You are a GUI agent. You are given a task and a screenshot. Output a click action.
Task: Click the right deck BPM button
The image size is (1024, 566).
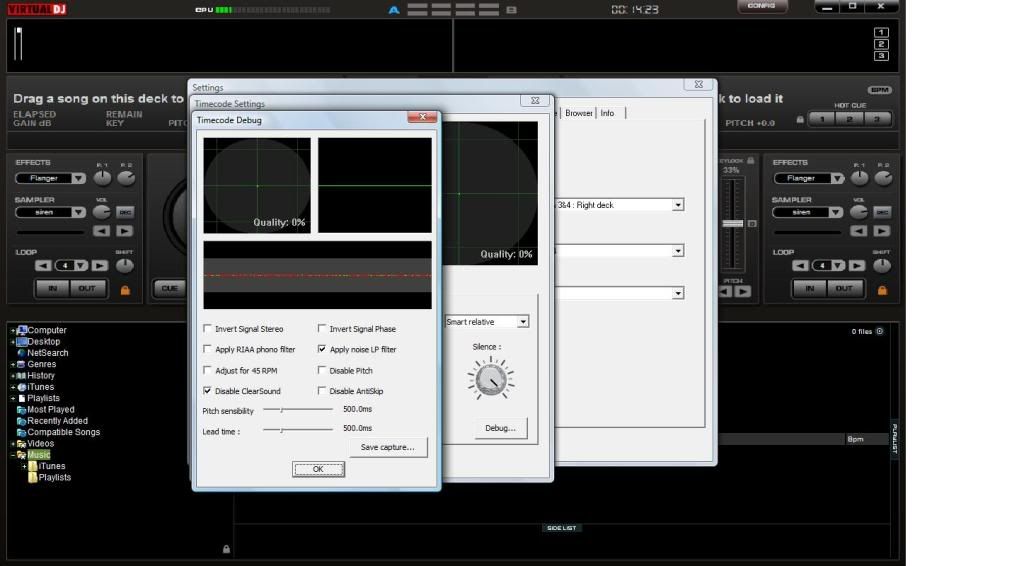click(880, 90)
